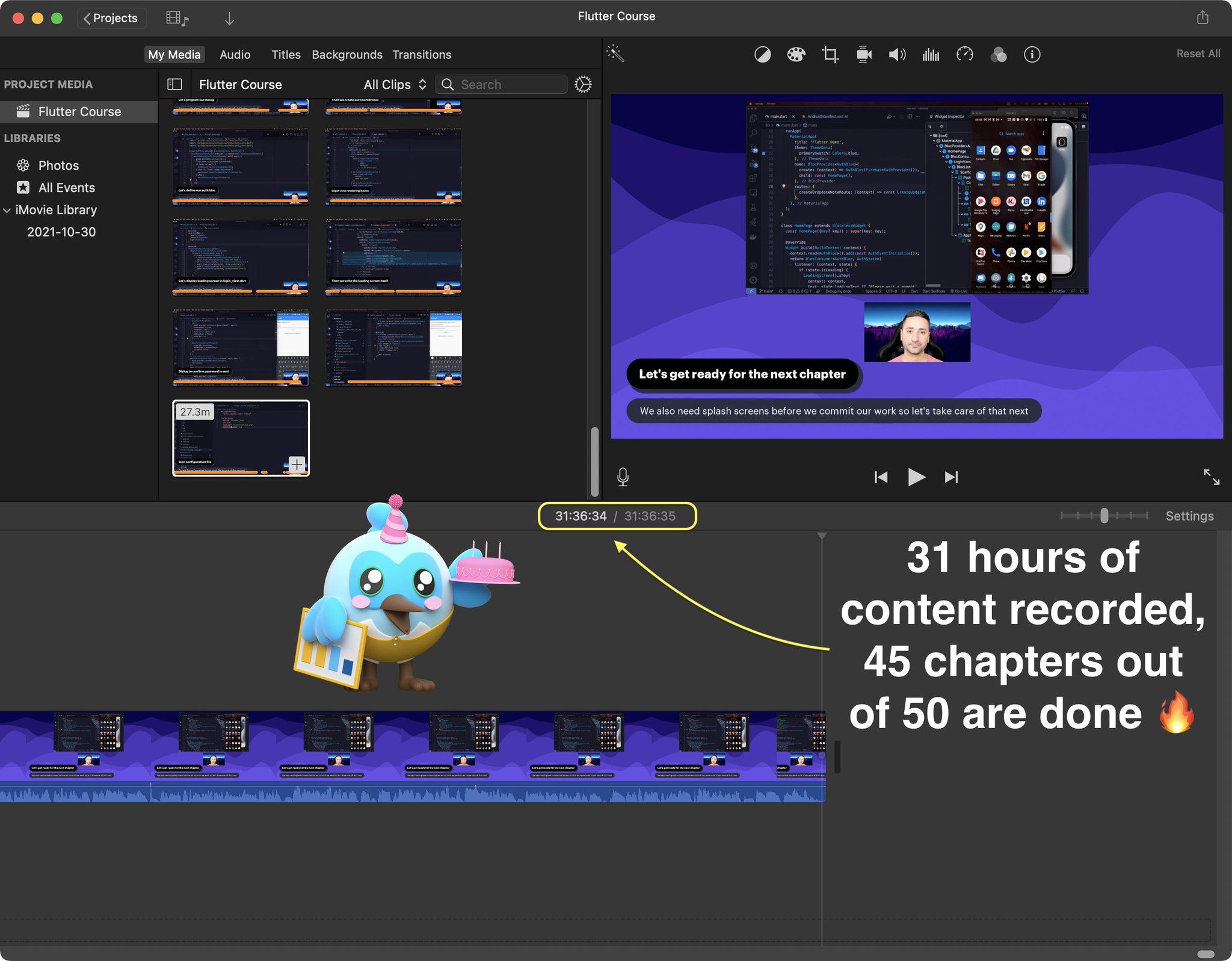Viewport: 1232px width, 961px height.
Task: Open the clip filter and audio effects
Action: click(998, 55)
